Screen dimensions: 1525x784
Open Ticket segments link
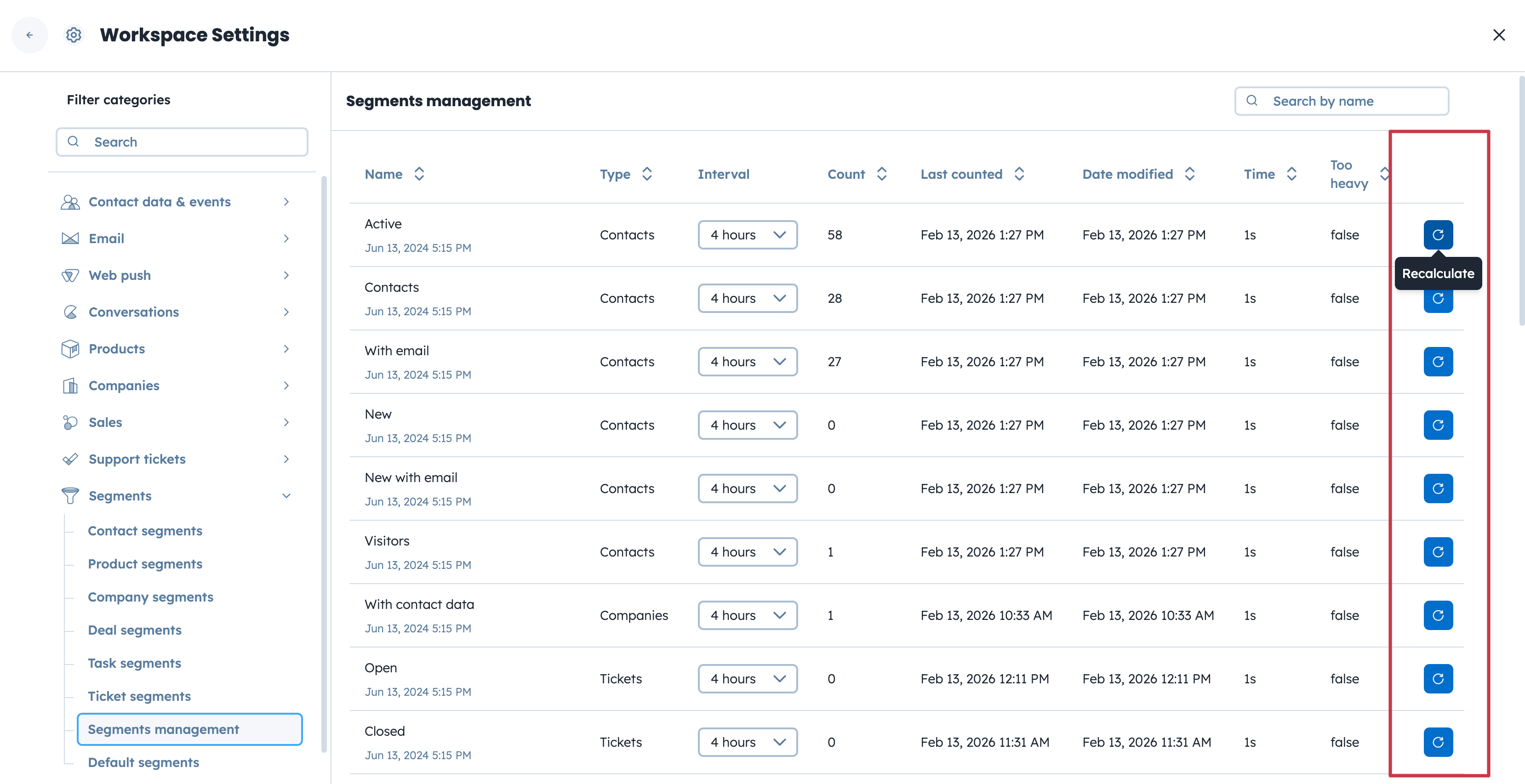click(x=139, y=696)
